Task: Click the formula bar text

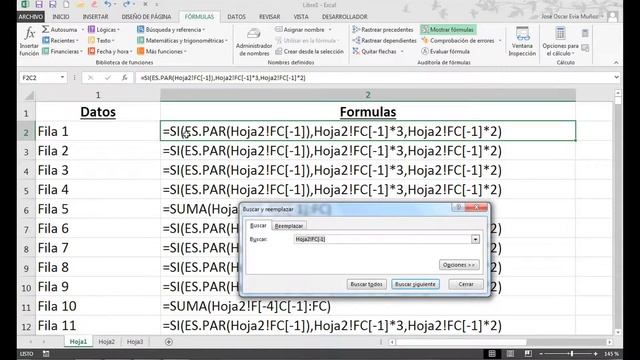Action: click(222, 78)
